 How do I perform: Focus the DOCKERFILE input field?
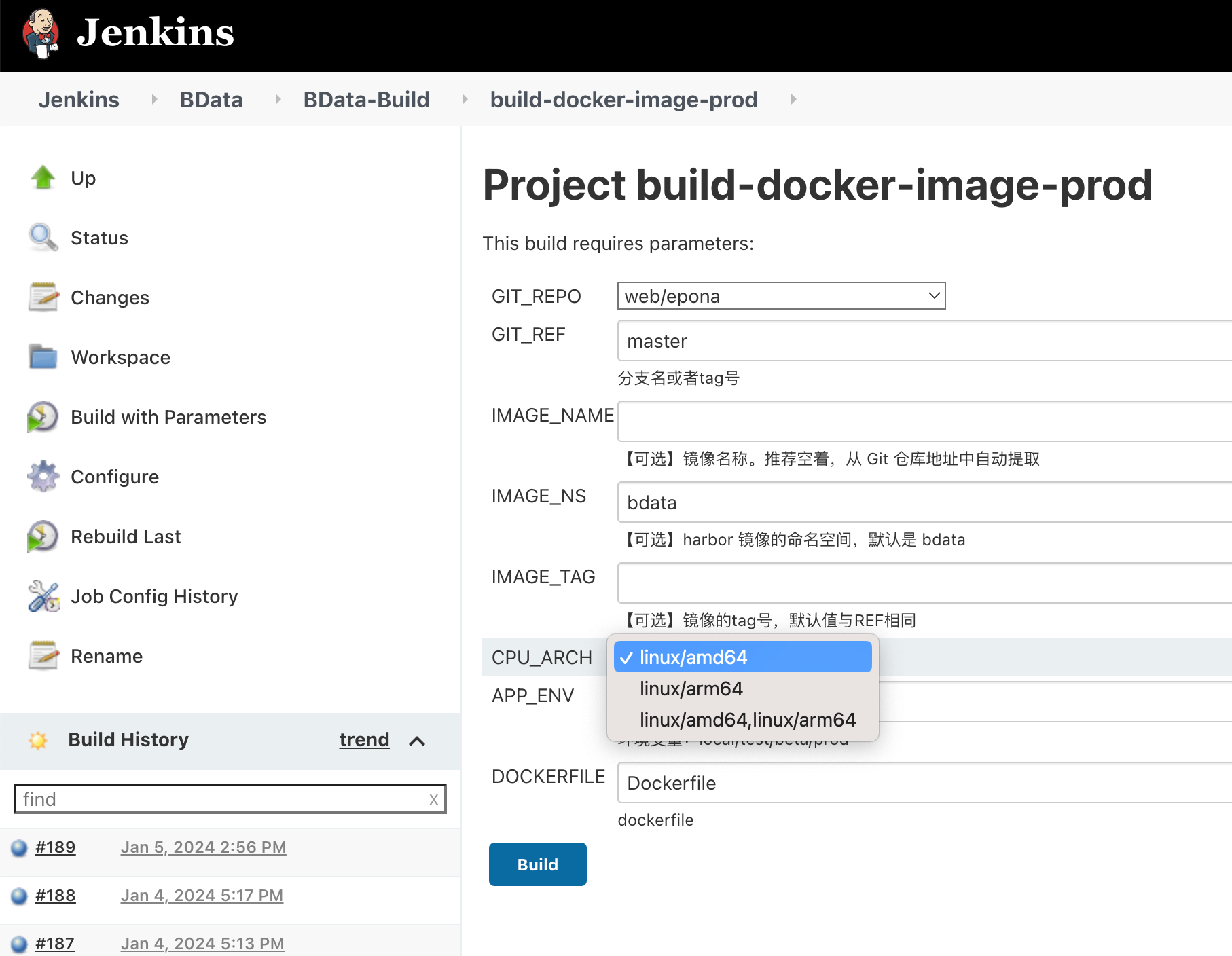point(924,783)
